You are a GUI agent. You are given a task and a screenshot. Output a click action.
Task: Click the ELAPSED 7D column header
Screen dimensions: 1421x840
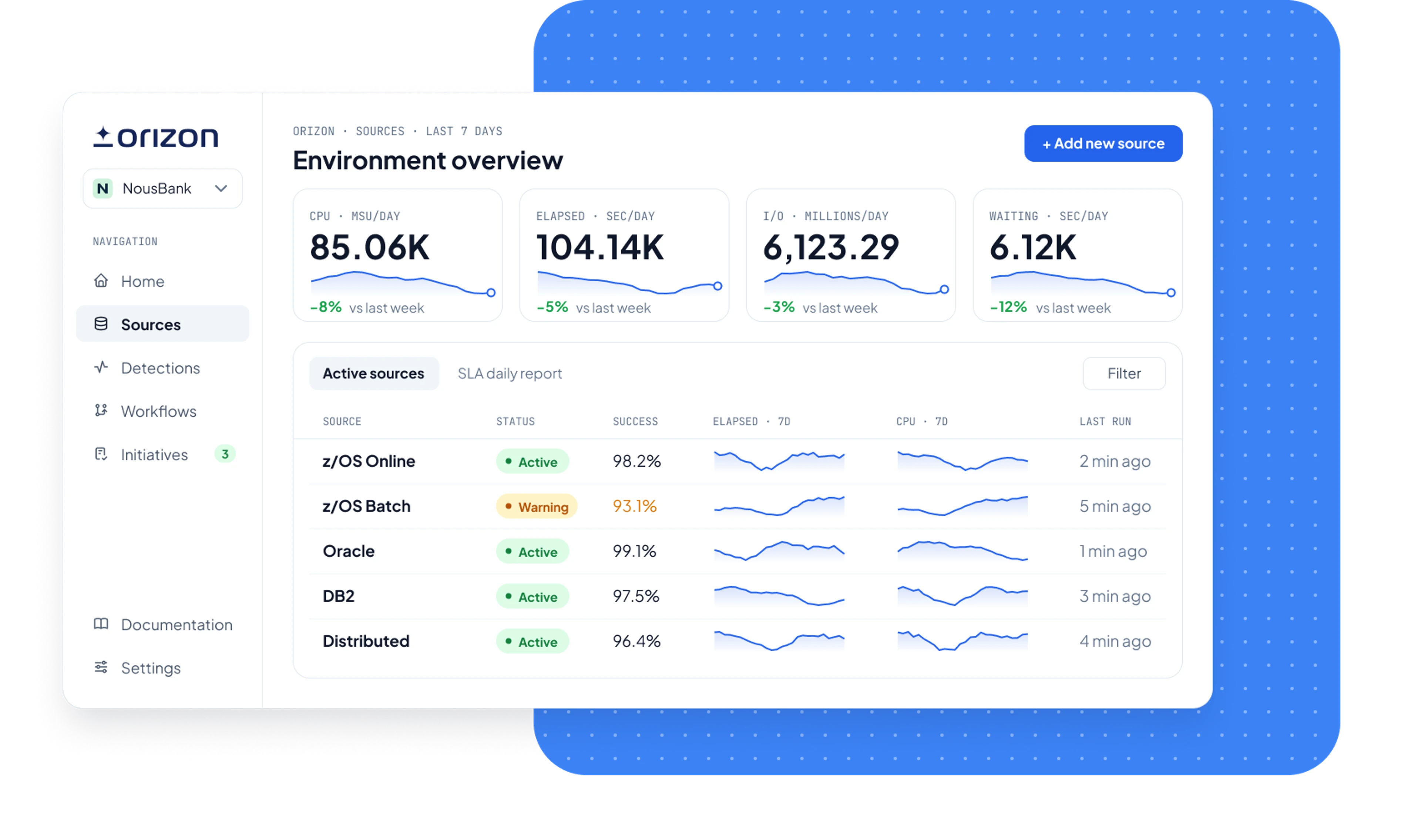point(752,422)
